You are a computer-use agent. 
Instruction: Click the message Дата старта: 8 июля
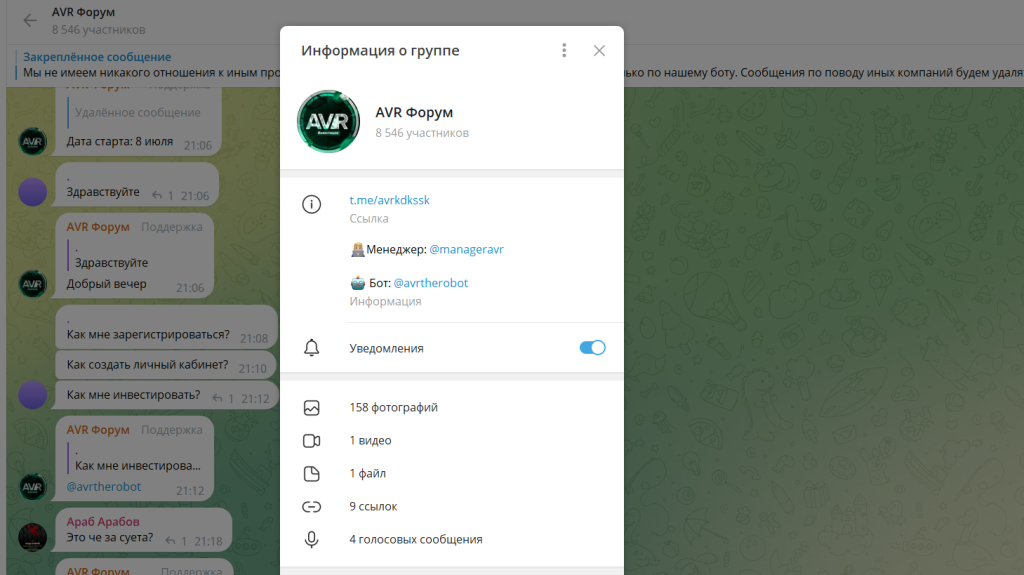[x=120, y=141]
